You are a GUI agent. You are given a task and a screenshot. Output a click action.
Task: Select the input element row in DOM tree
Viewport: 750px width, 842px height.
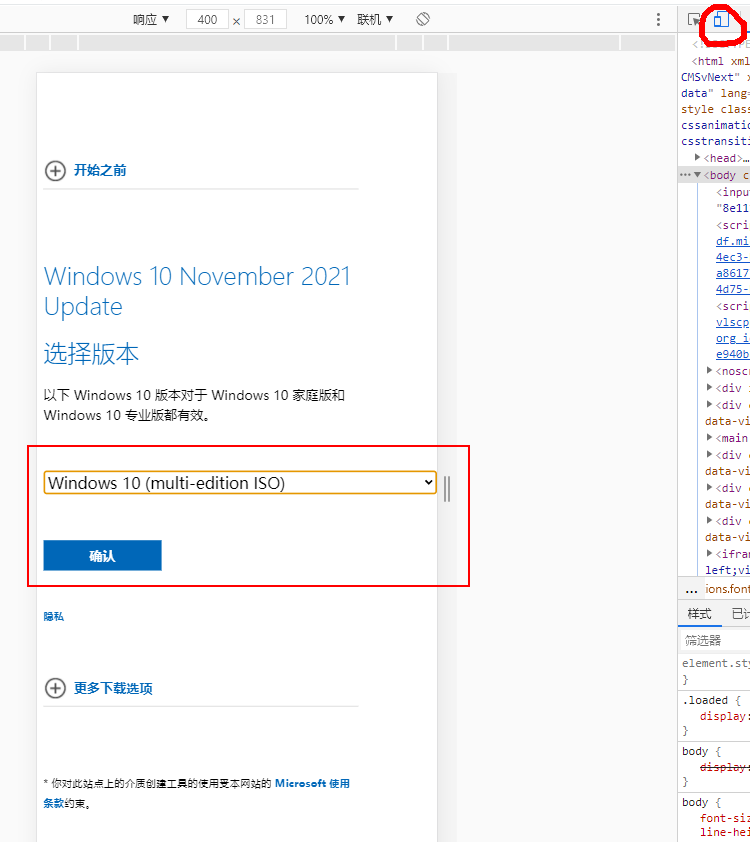tap(733, 192)
